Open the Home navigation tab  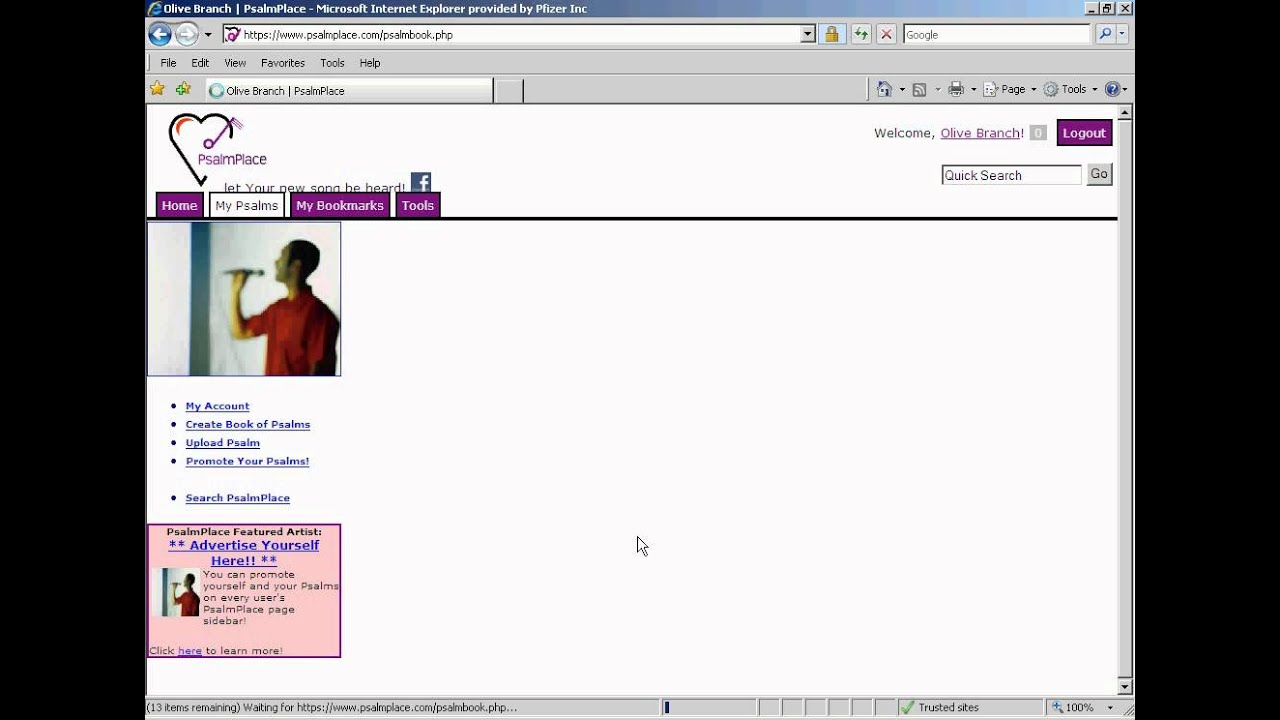coord(180,206)
